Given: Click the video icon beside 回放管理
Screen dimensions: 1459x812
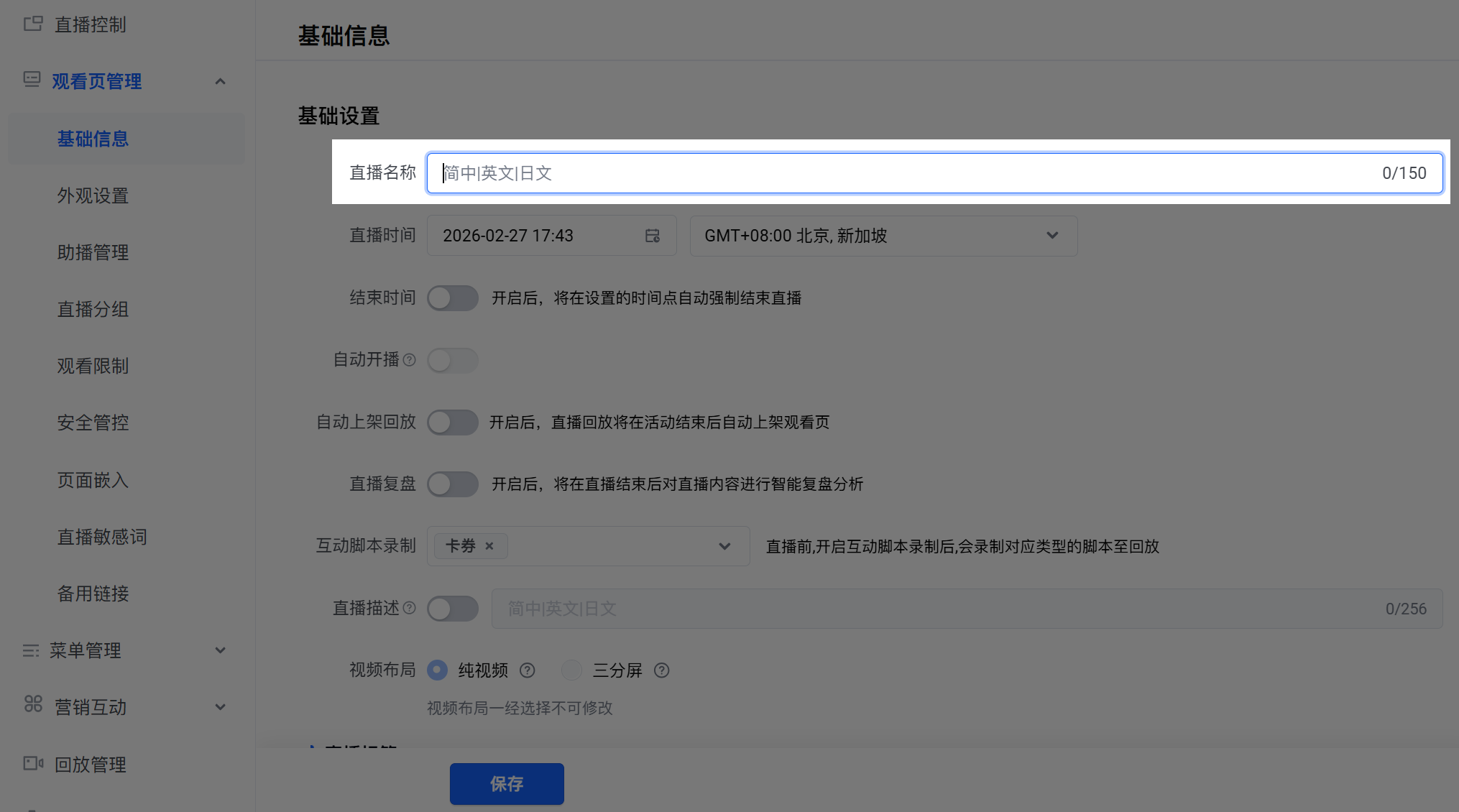Looking at the screenshot, I should (32, 763).
